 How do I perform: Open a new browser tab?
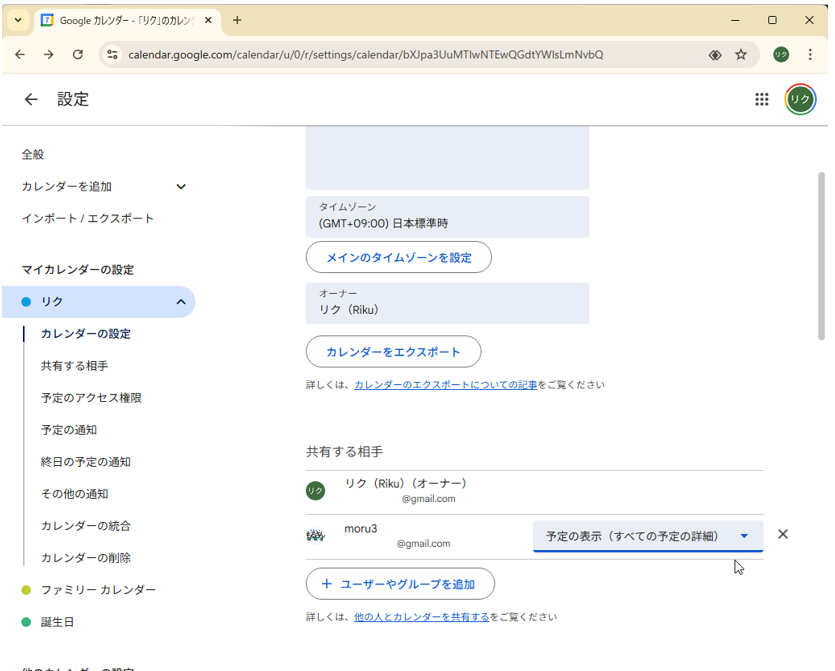[237, 20]
